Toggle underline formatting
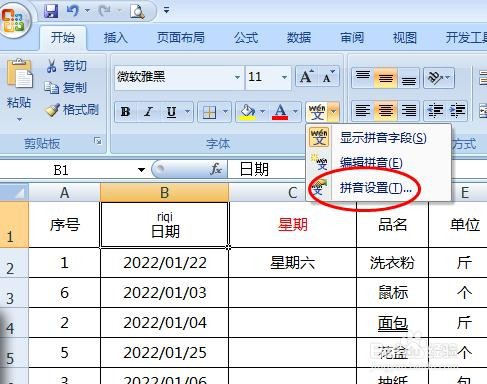Screen dimensions: 487x384 pyautogui.click(x=171, y=112)
